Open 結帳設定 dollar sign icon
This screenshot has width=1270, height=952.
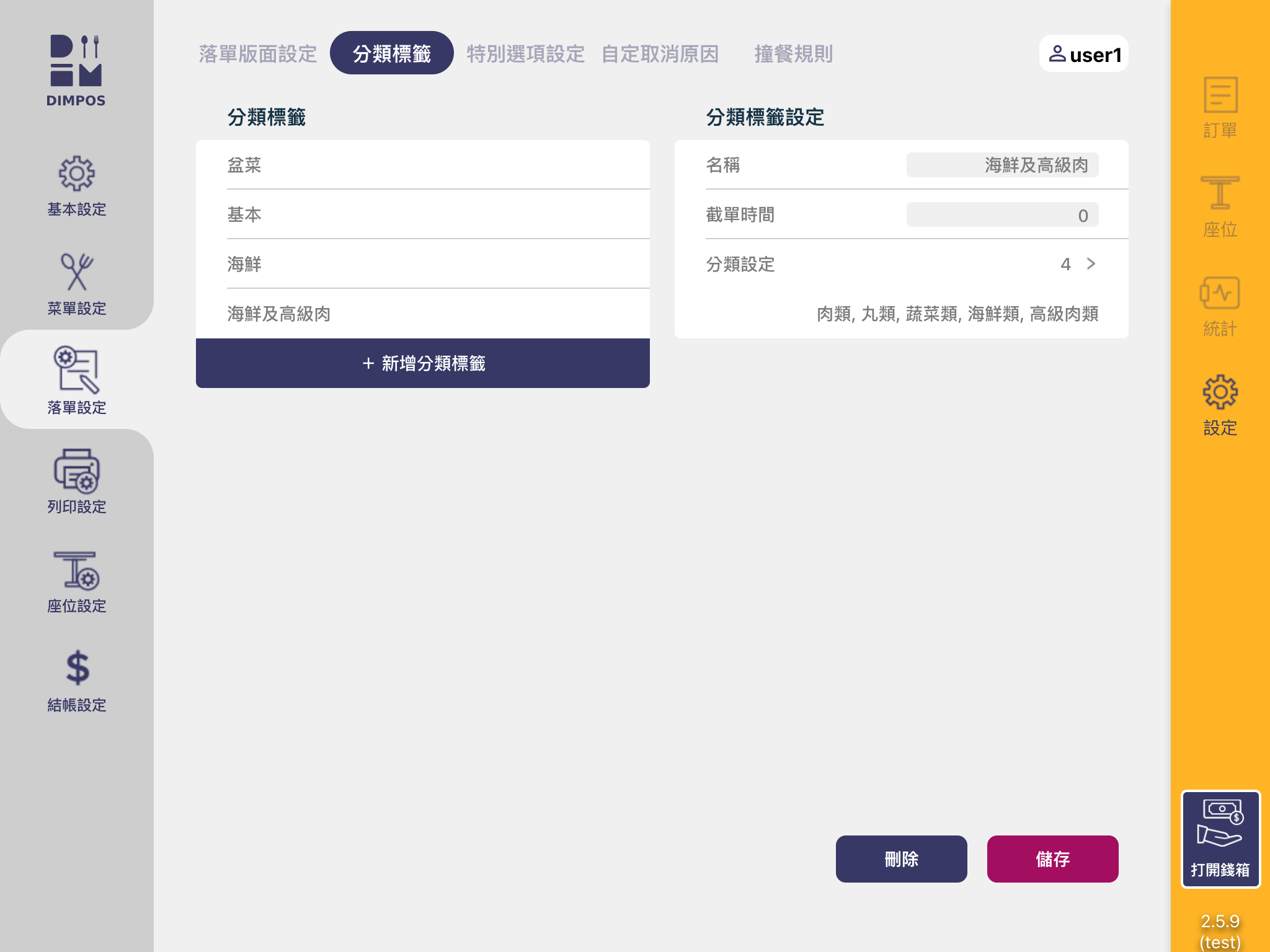[x=76, y=668]
